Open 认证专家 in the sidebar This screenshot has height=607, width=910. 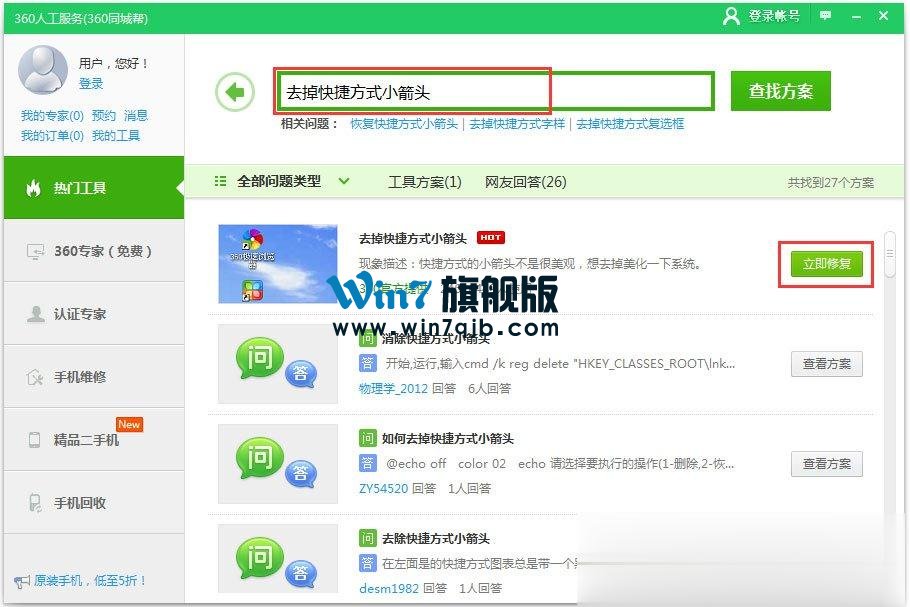click(x=94, y=313)
